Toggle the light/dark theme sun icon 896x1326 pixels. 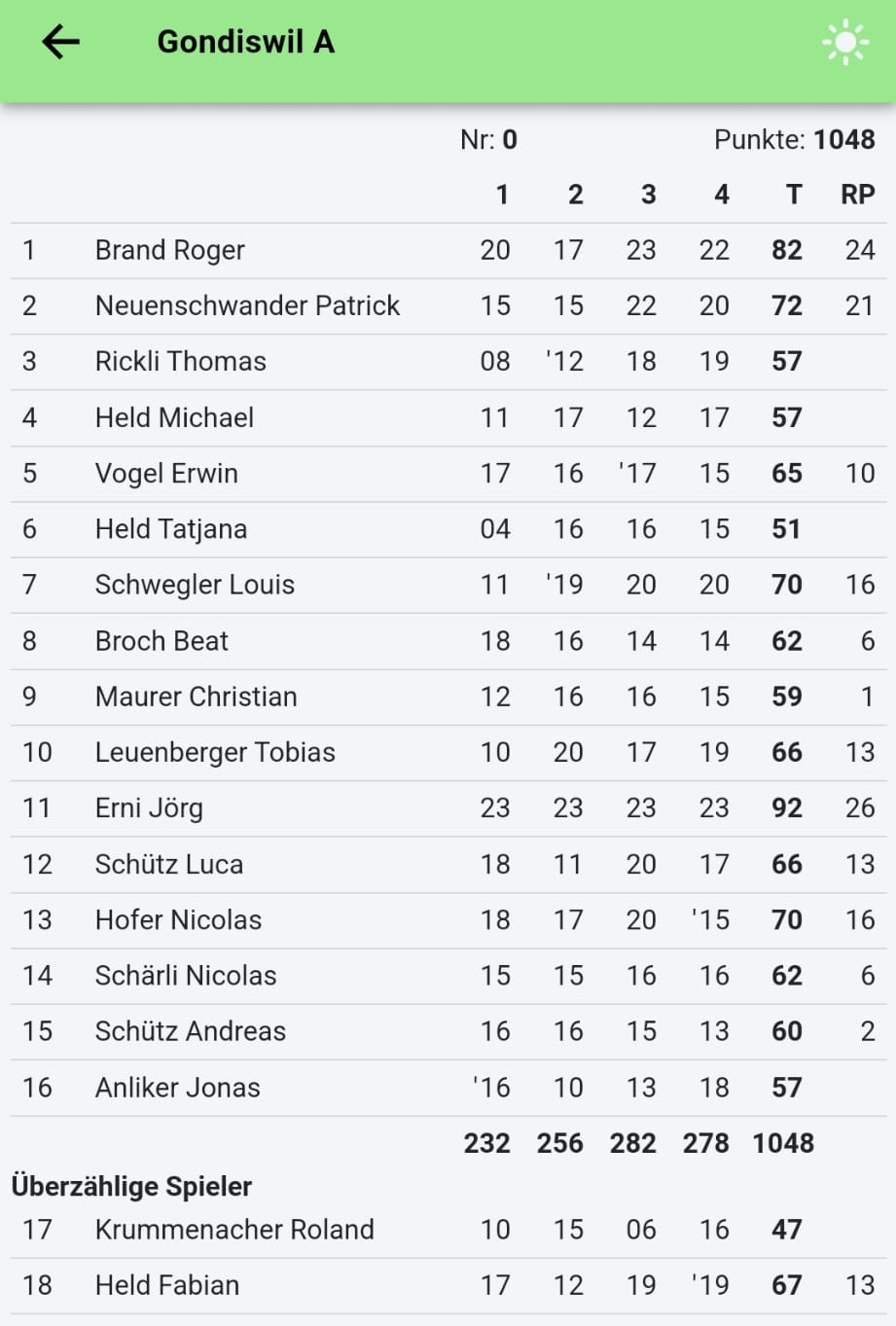pos(844,42)
